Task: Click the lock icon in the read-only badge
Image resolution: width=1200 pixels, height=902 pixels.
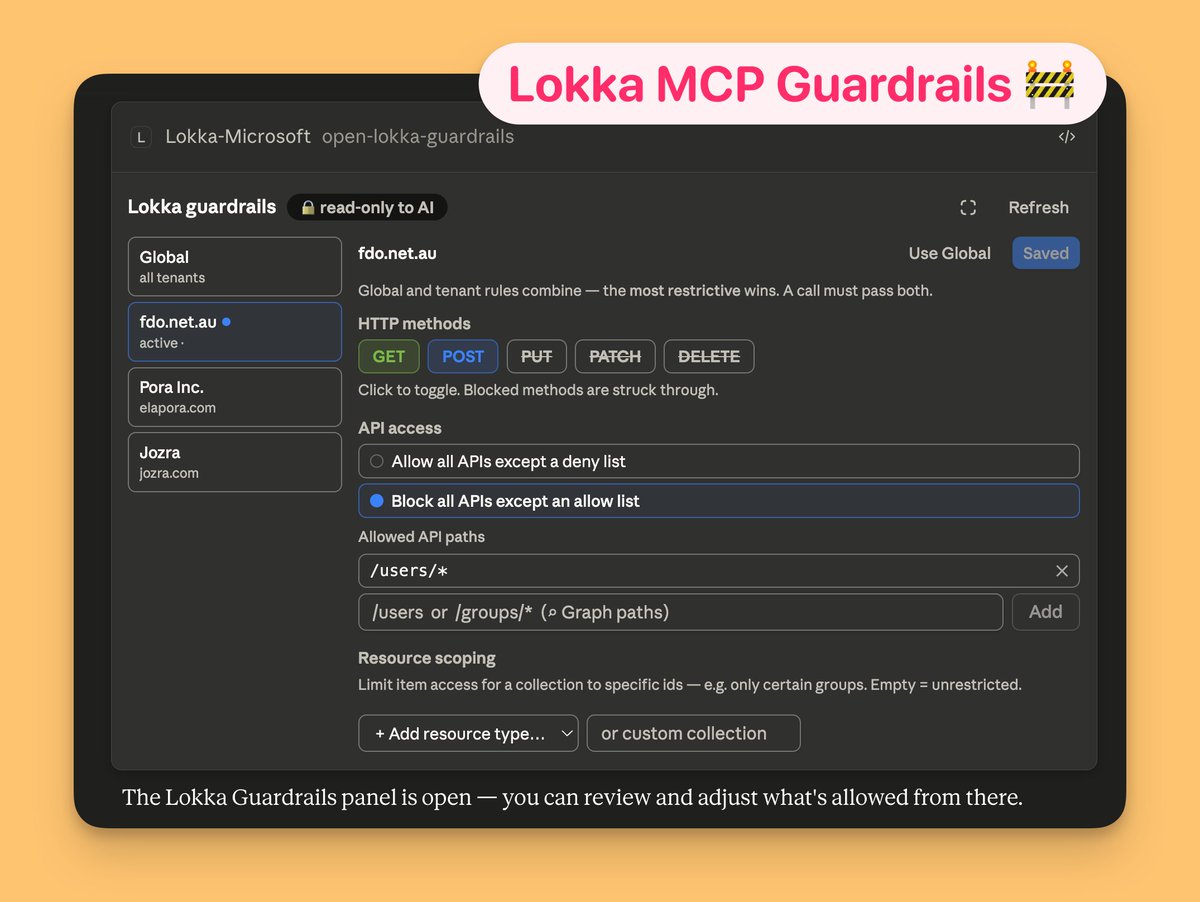Action: pos(308,208)
